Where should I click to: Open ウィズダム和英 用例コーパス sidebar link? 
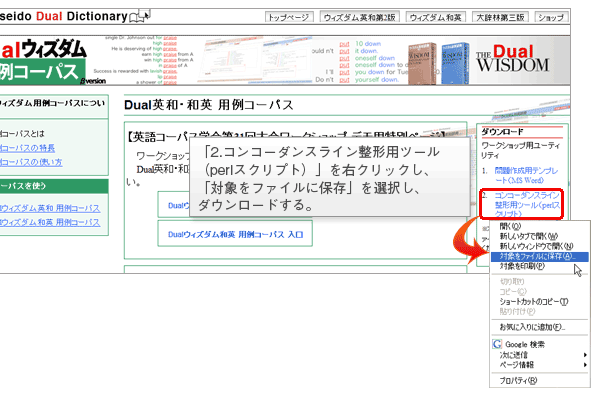pos(50,222)
